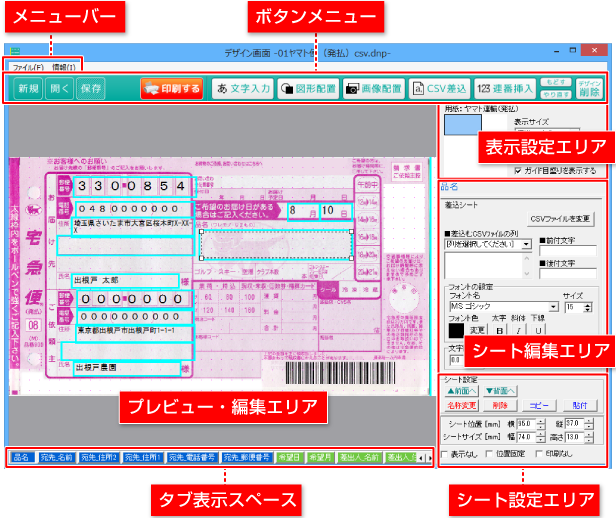Toggle the 表示なし checkbox

(x=444, y=454)
